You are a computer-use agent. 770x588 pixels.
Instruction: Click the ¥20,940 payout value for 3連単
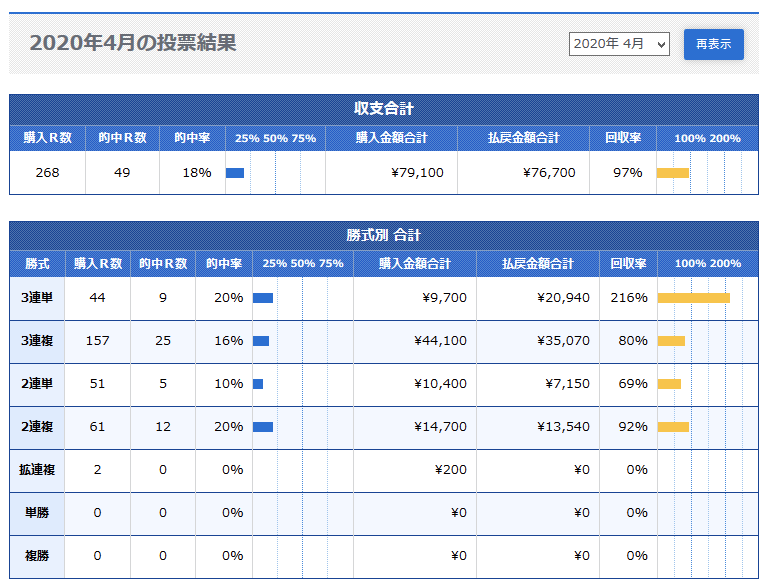coord(563,298)
